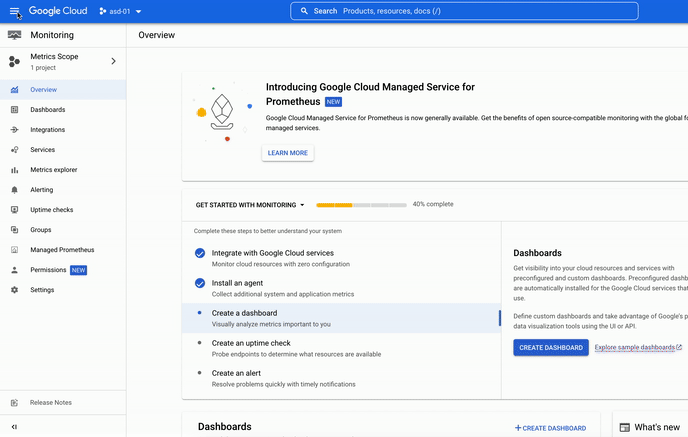Open Dashboards in the sidebar menu

pyautogui.click(x=63, y=110)
